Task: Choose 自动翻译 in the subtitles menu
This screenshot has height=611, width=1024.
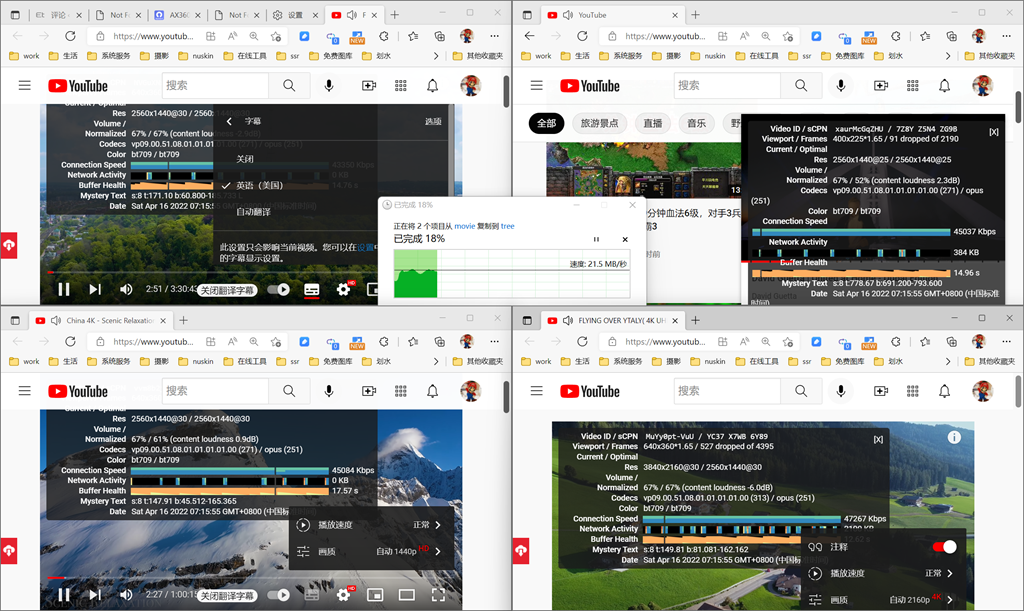Action: pos(253,212)
